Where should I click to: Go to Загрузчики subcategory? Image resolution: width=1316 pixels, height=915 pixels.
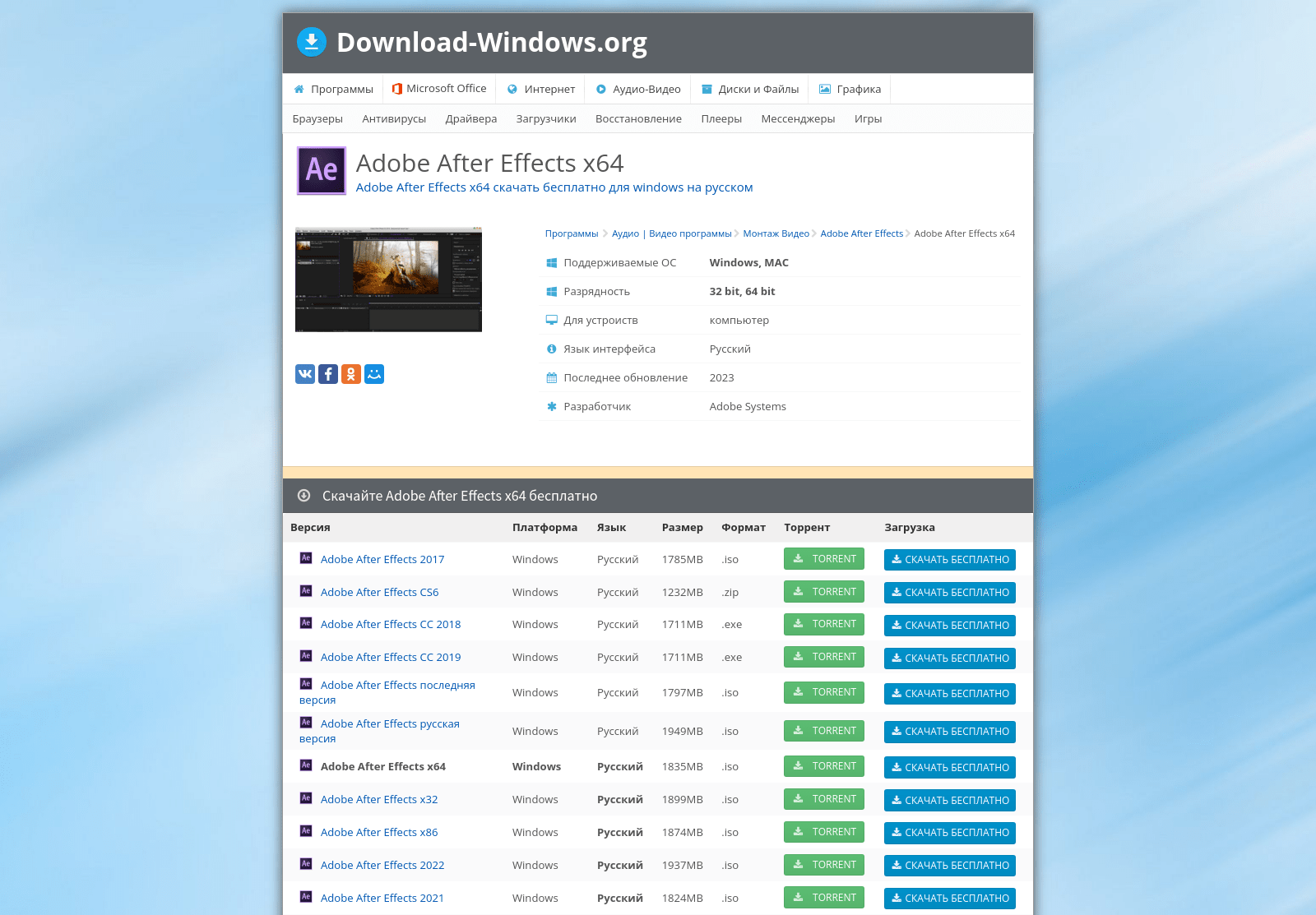(x=546, y=118)
